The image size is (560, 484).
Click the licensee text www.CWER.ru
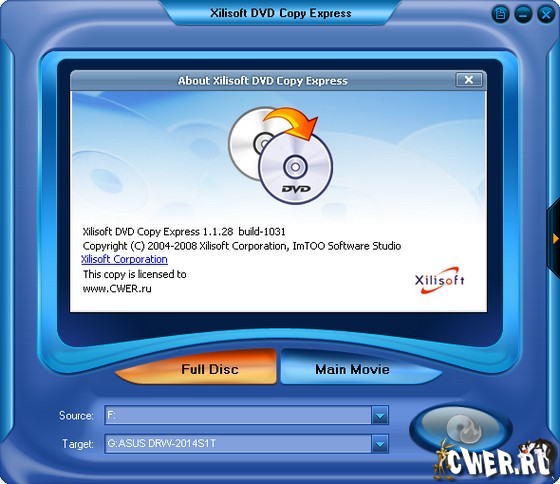coord(117,289)
